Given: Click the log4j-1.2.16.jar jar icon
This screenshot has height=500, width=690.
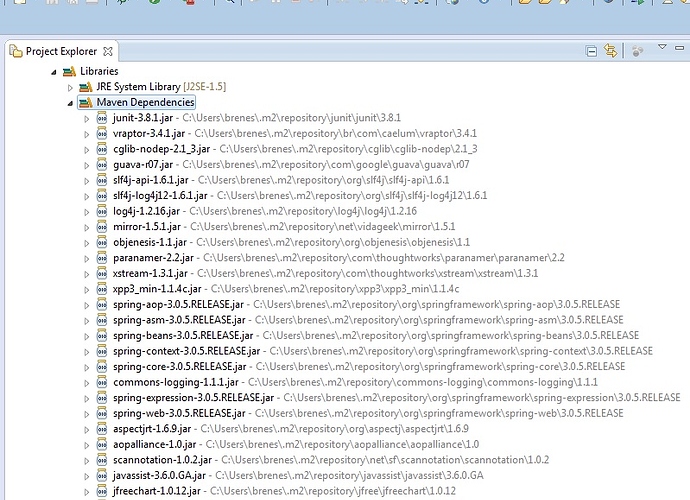Looking at the screenshot, I should point(102,211).
